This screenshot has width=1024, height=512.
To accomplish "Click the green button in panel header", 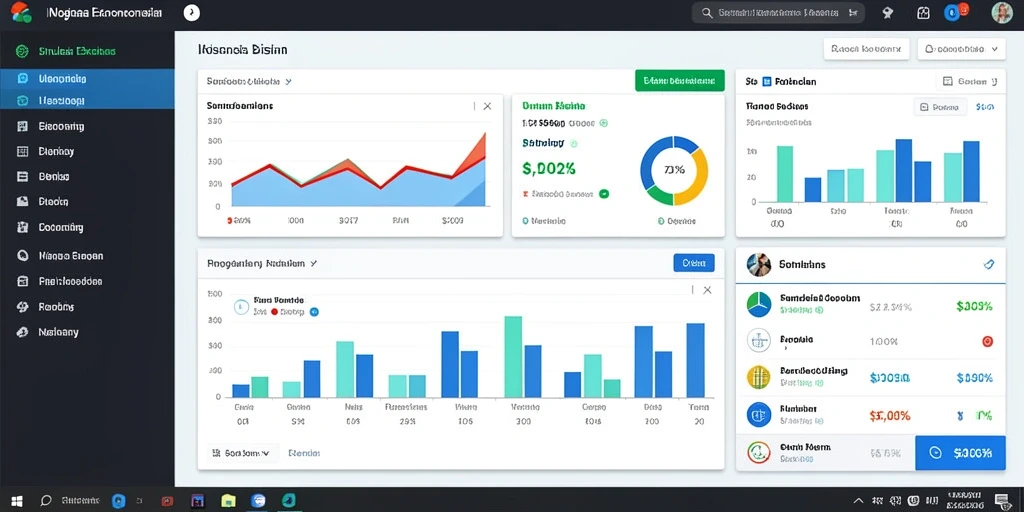I will point(679,80).
